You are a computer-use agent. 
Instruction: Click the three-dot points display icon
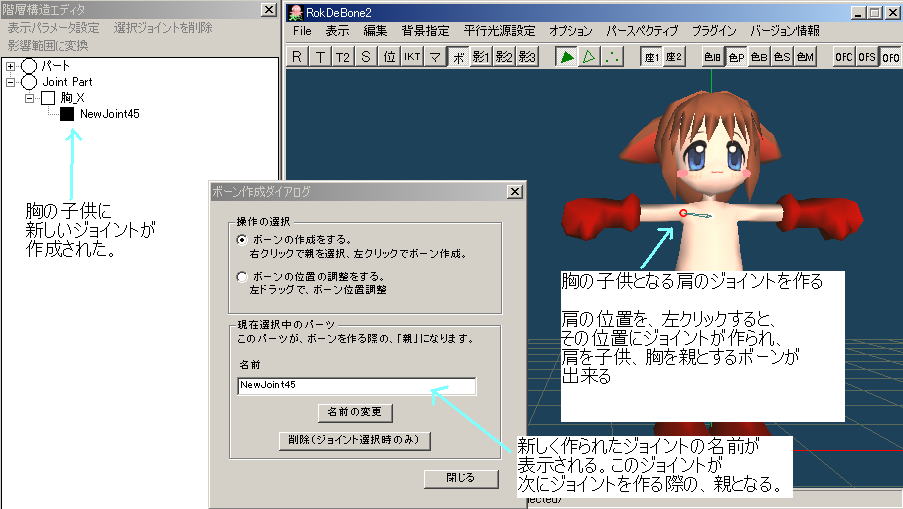(x=612, y=57)
